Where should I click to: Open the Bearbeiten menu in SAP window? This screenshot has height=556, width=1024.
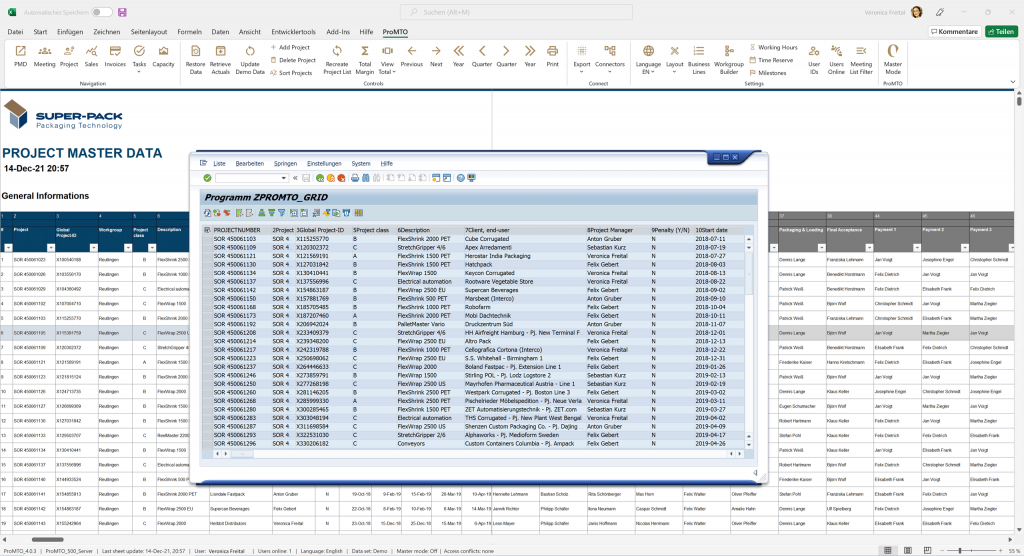tap(249, 163)
